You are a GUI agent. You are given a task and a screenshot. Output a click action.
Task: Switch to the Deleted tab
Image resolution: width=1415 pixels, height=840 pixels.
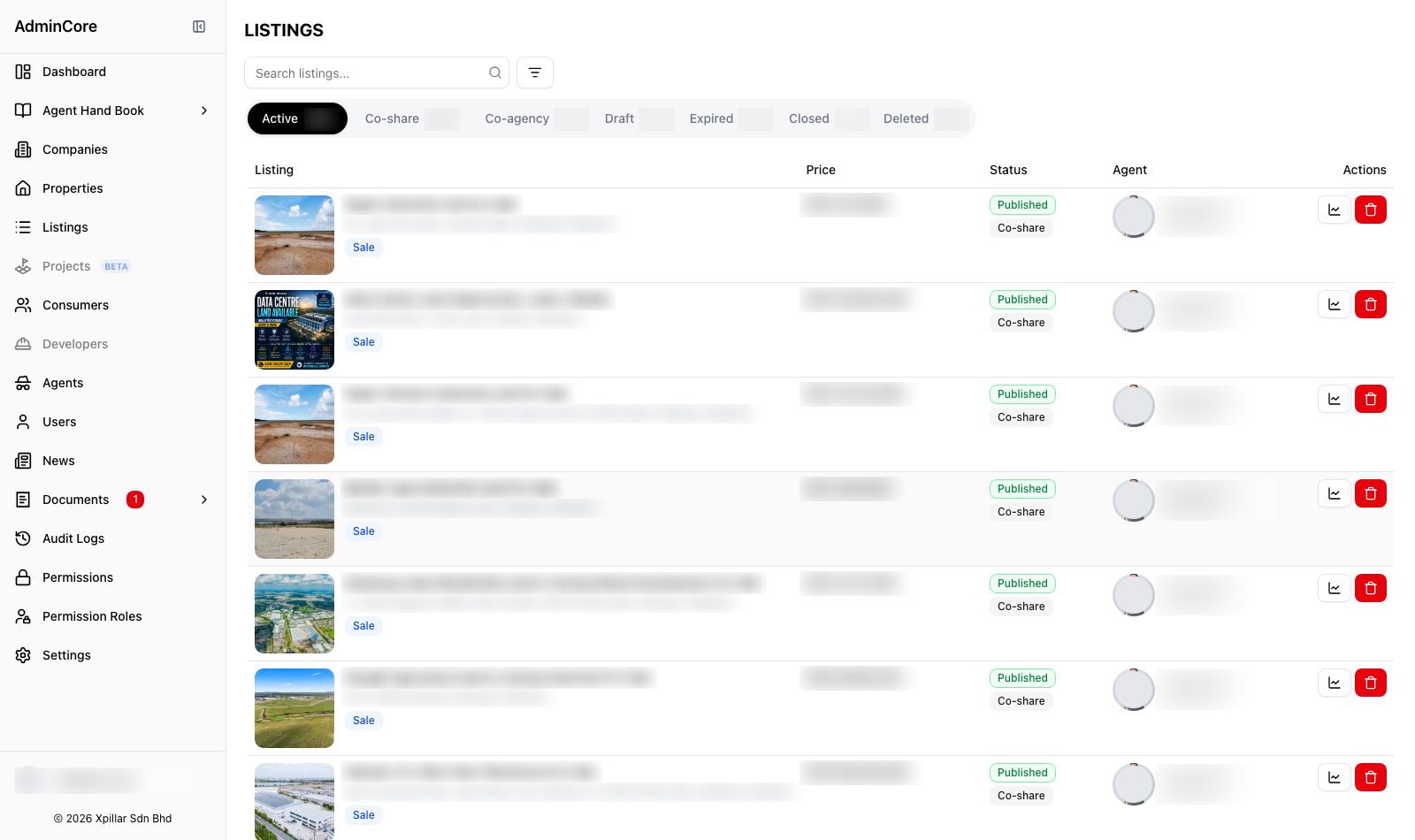[x=925, y=118]
